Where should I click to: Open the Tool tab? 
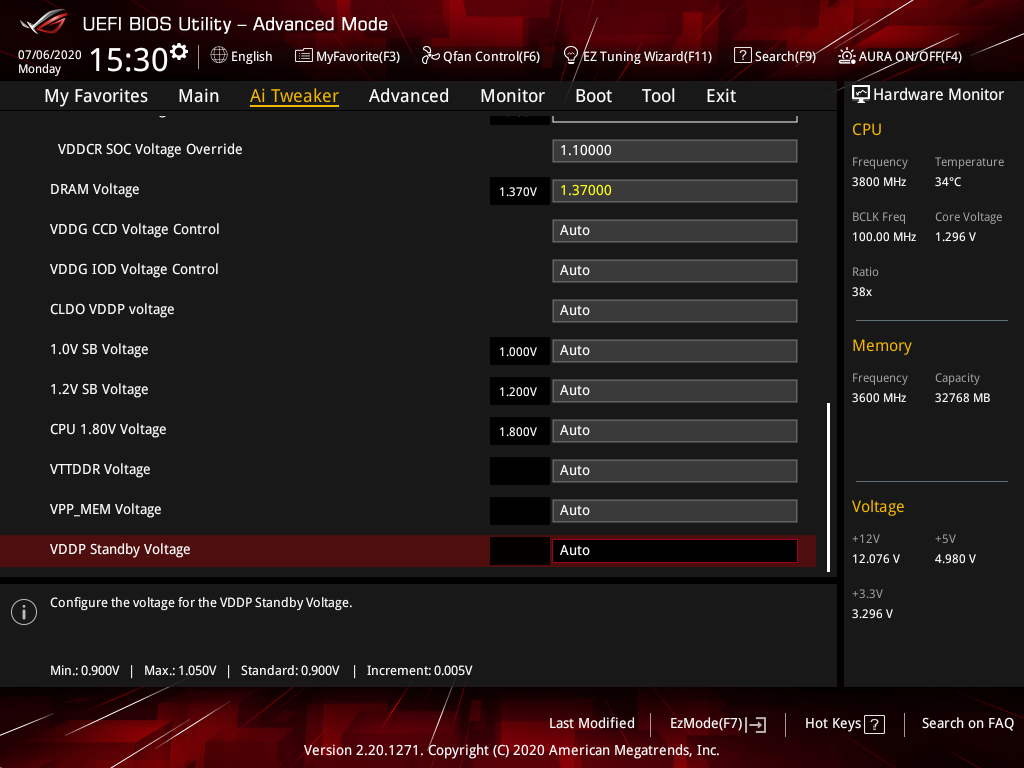coord(658,96)
